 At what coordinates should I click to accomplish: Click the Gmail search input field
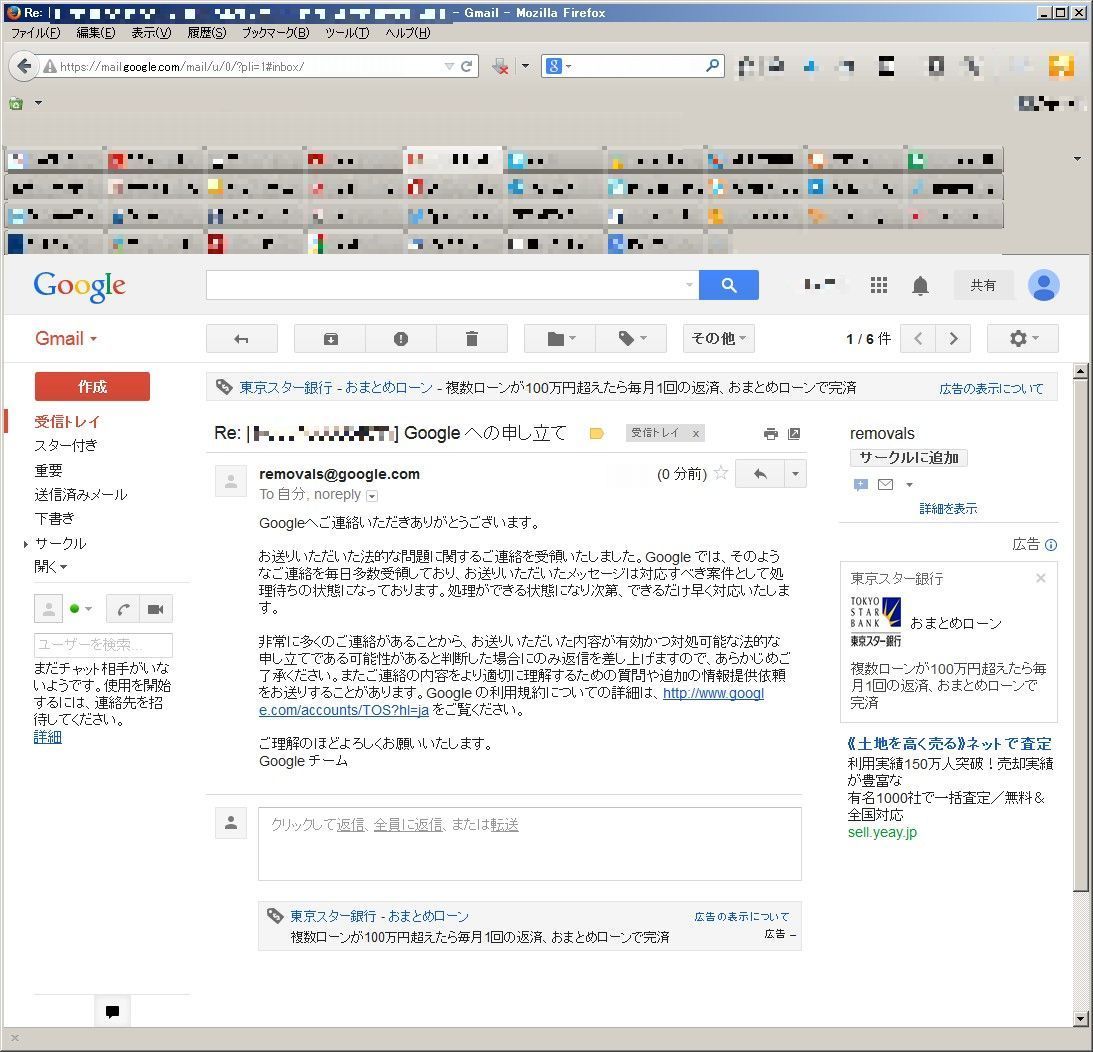click(444, 284)
